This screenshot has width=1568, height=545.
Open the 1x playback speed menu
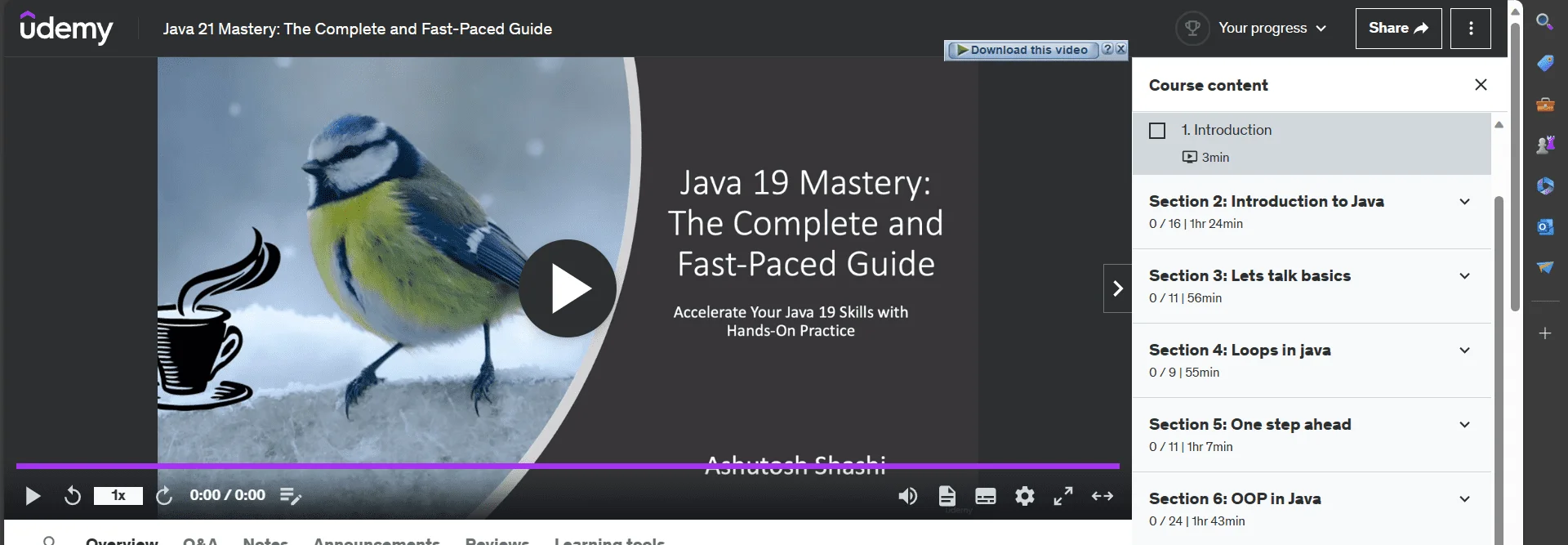coord(118,496)
